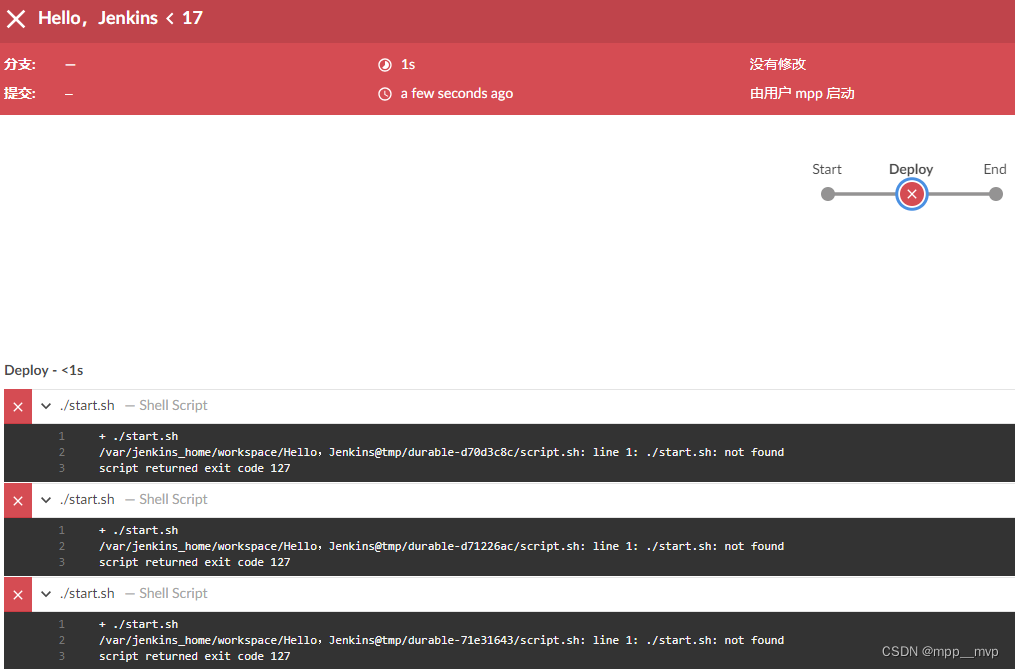1015x669 pixels.
Task: Click the third step's exit code 127 line
Action: (194, 656)
